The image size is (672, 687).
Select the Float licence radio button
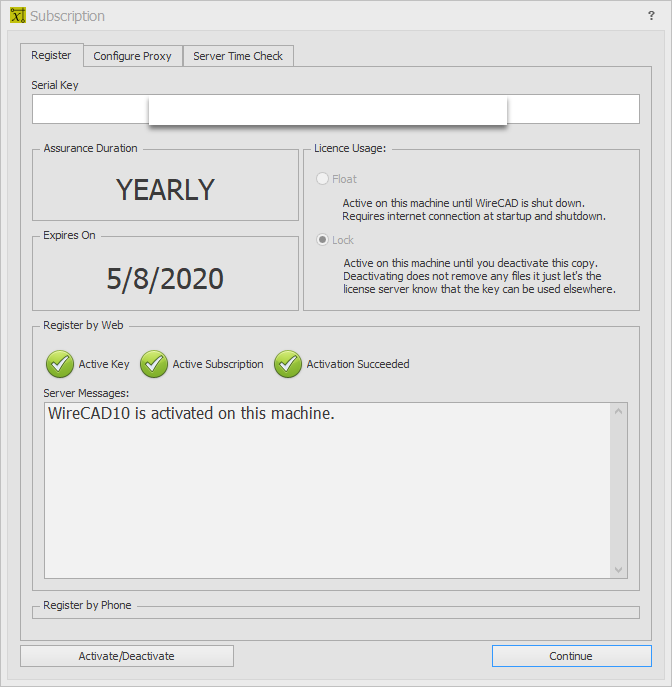click(322, 179)
